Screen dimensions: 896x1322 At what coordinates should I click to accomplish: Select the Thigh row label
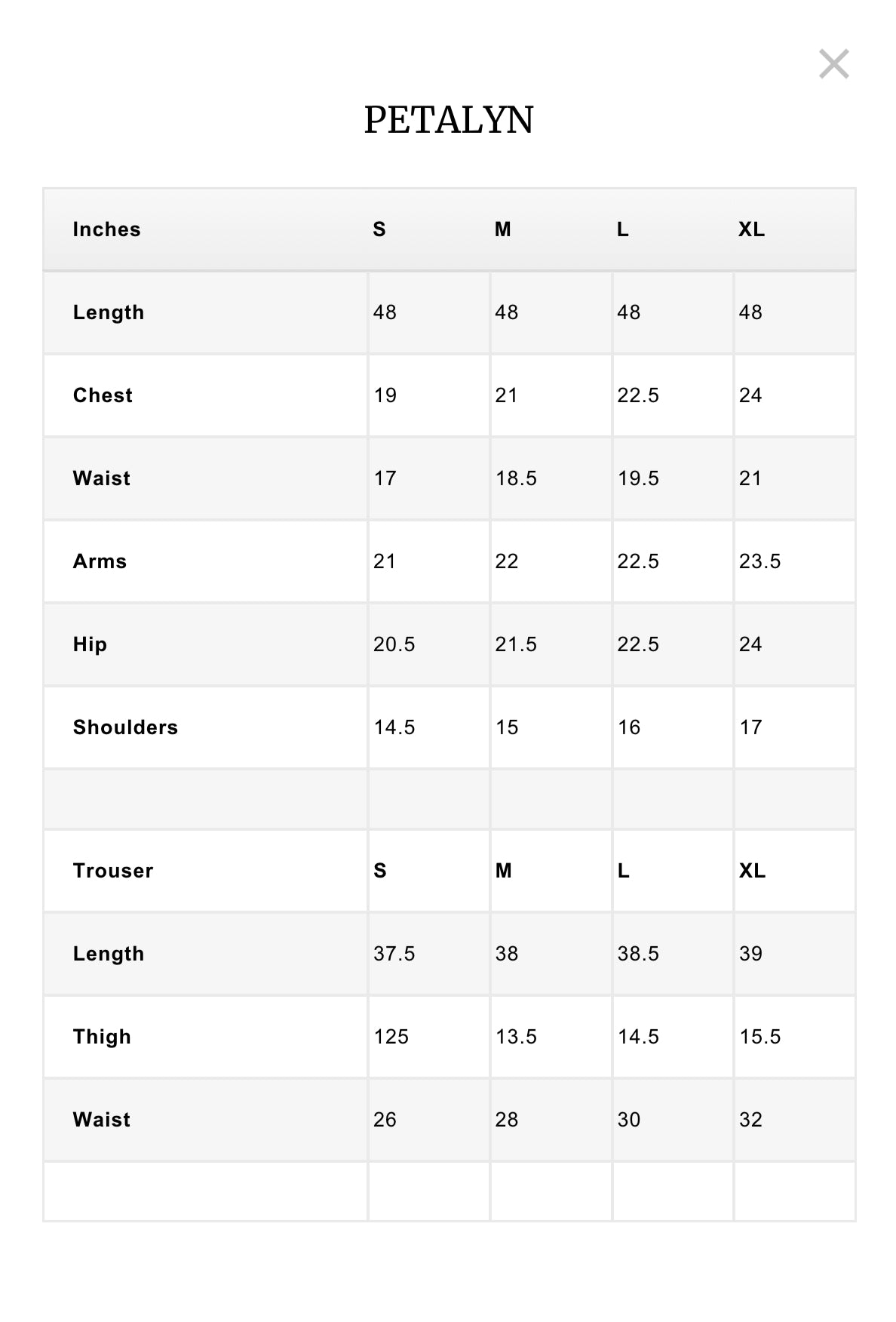(102, 1037)
